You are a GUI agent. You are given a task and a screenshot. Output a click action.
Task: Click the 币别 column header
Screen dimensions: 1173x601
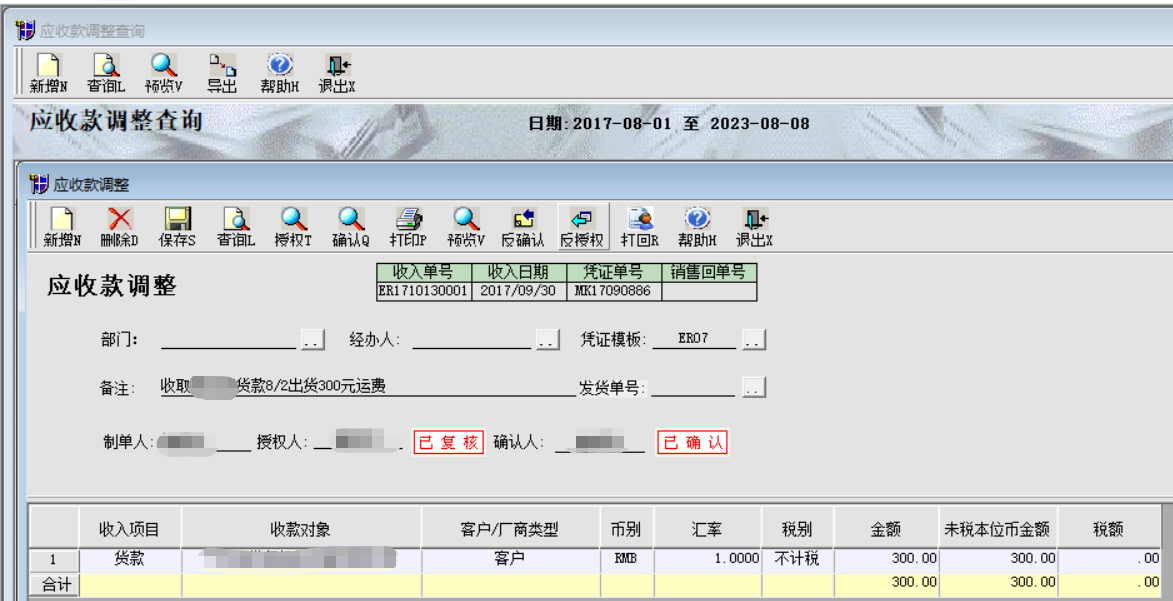(627, 529)
